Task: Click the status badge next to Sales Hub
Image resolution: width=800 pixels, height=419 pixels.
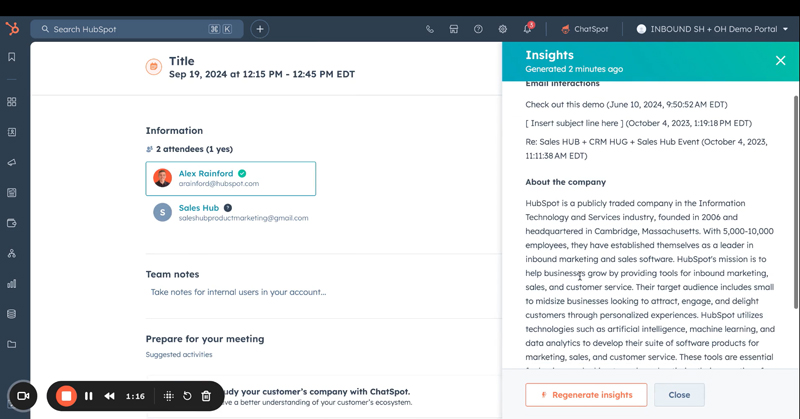Action: 228,208
